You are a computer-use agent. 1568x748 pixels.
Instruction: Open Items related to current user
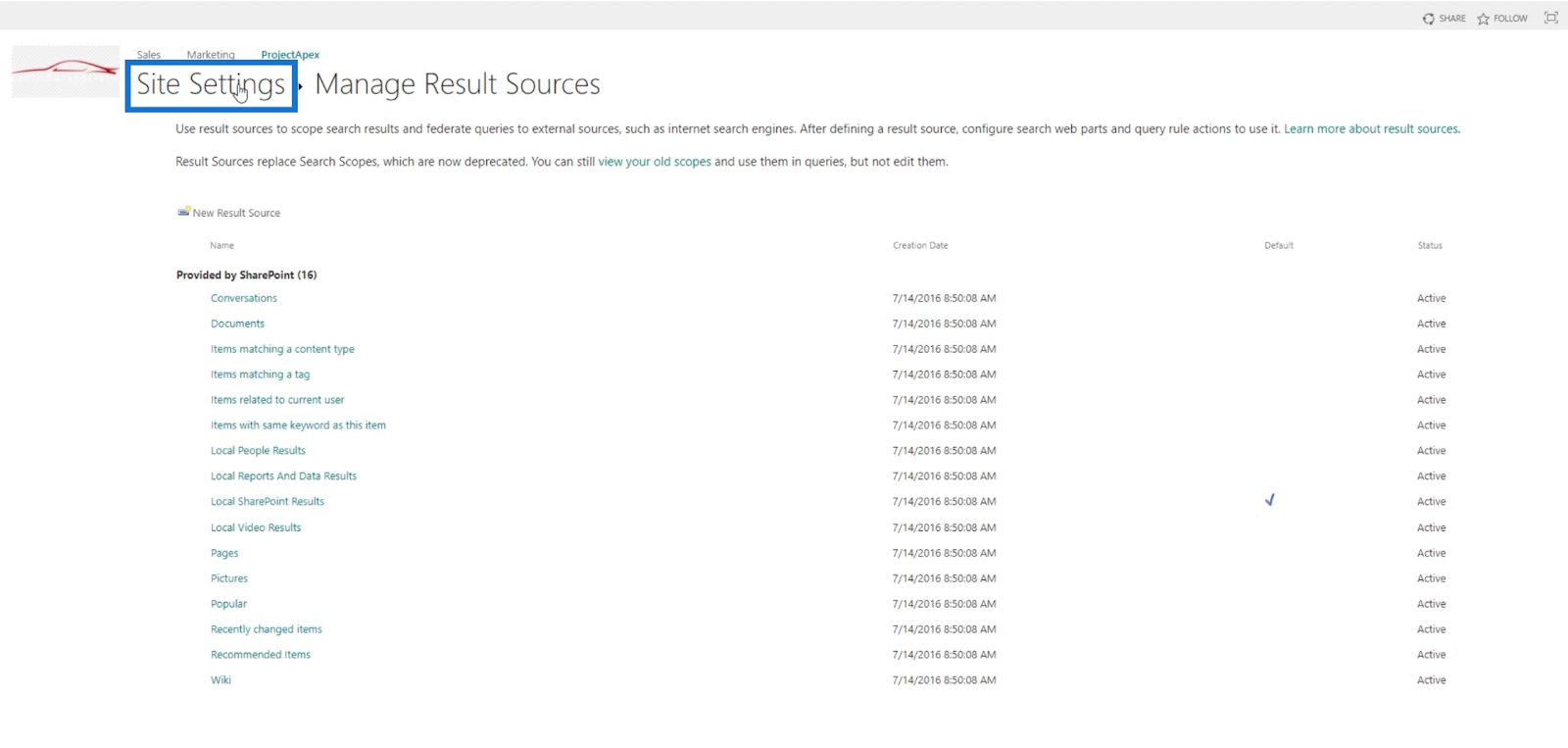[277, 400]
